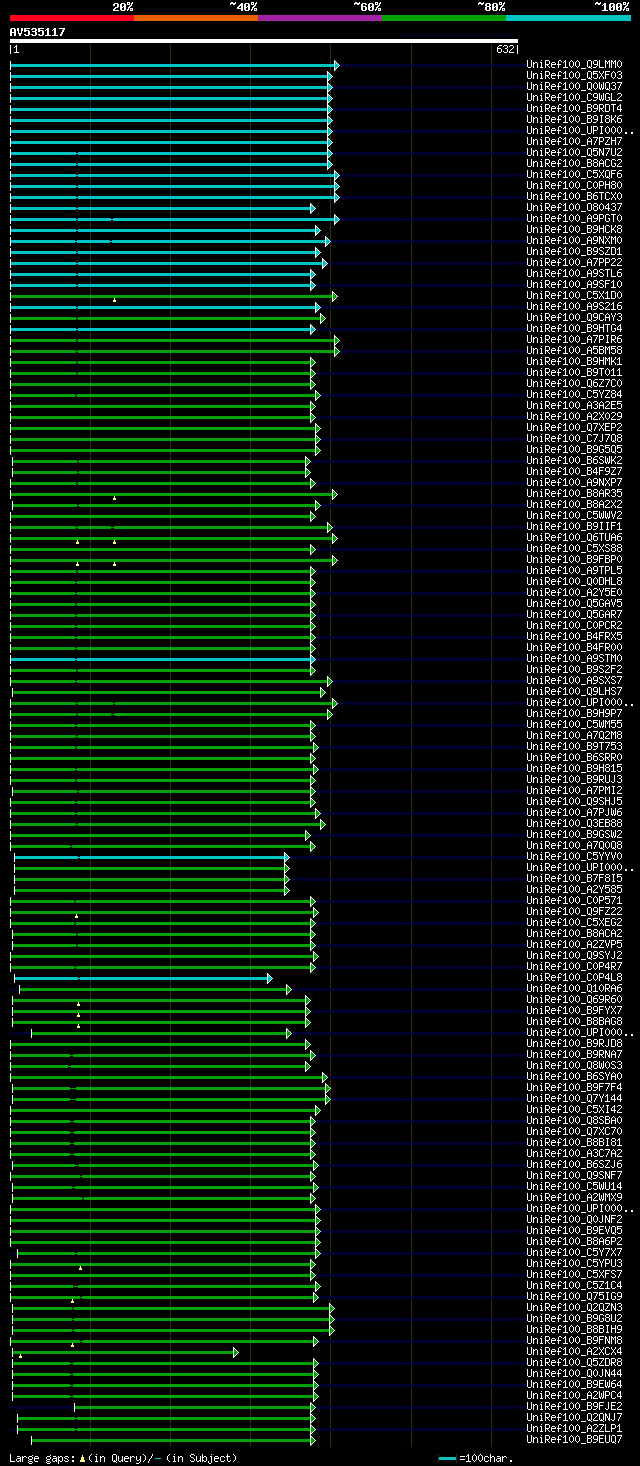Select the query name AV535117
Screen dimensions: 640x1466
[x=38, y=32]
